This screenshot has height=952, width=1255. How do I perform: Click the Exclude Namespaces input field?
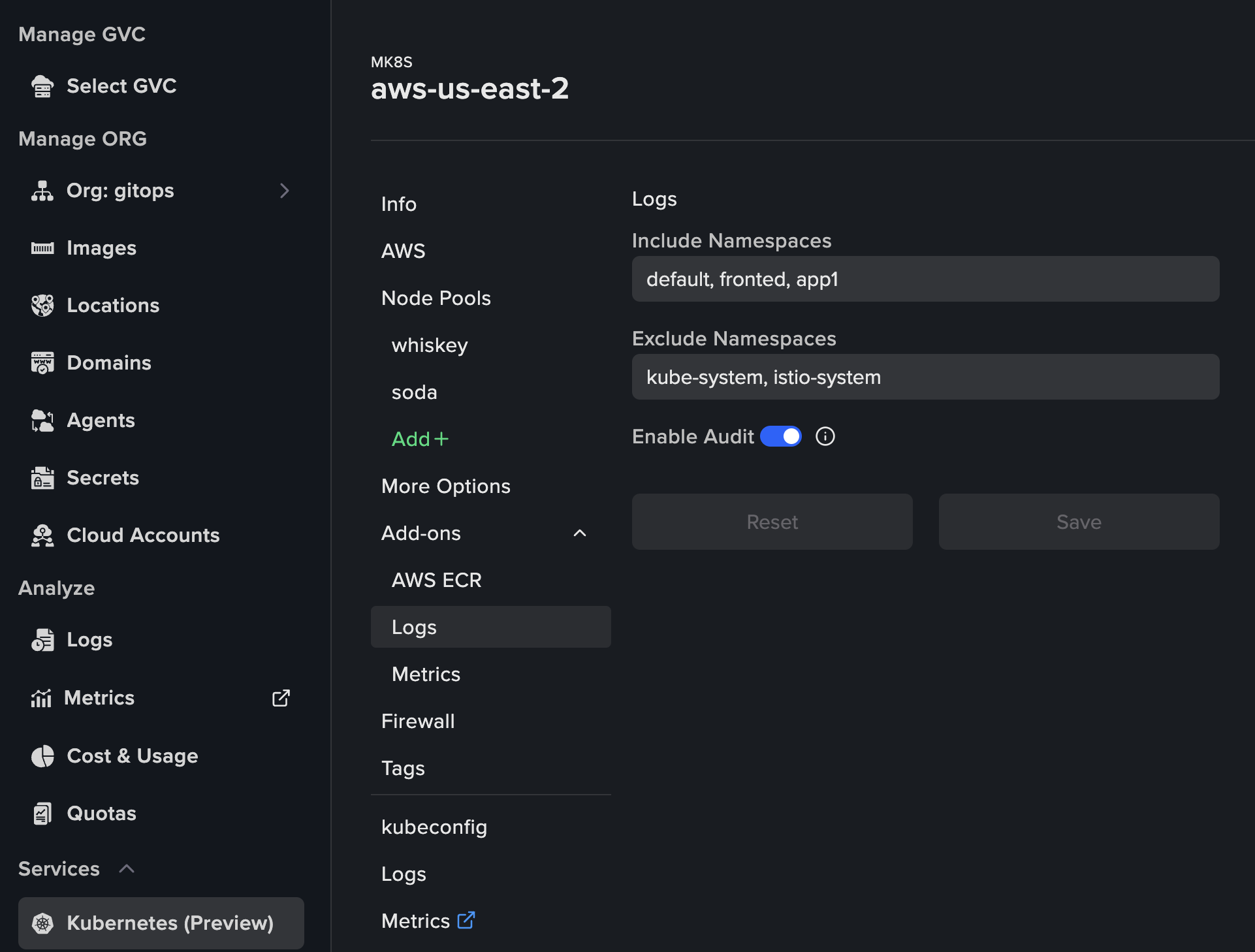(x=925, y=377)
